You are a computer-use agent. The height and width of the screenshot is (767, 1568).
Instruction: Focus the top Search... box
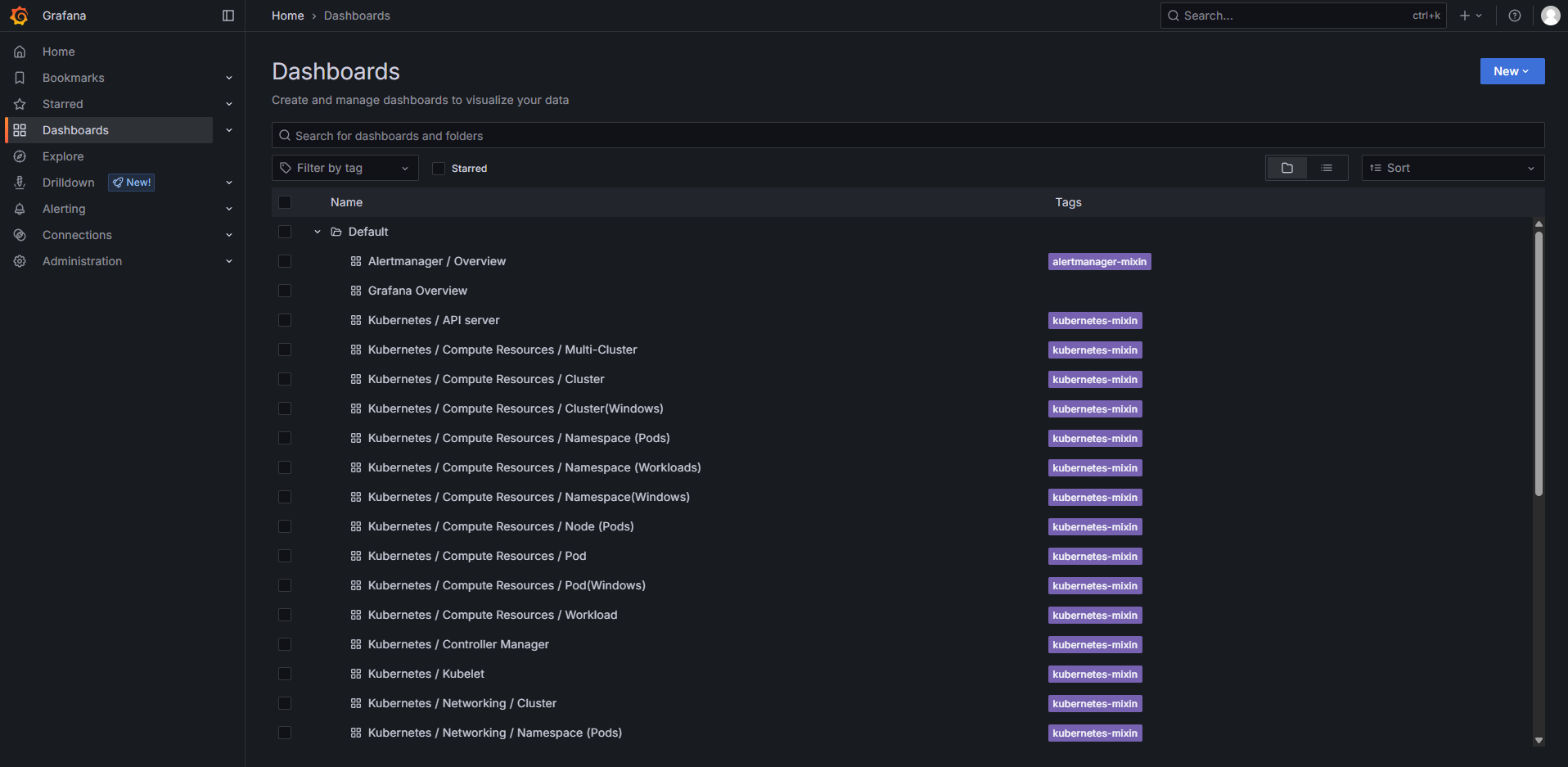[x=1303, y=16]
